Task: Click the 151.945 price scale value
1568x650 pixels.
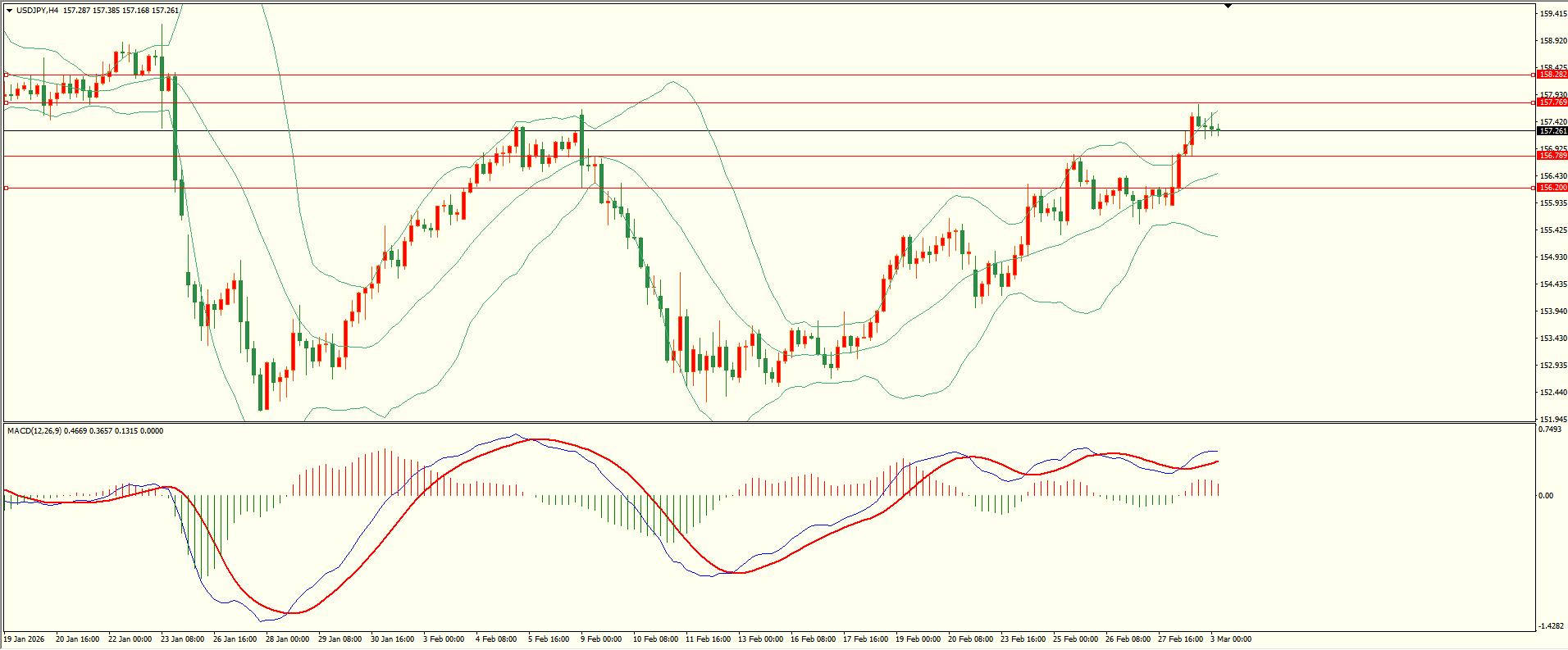Action: click(x=1553, y=420)
